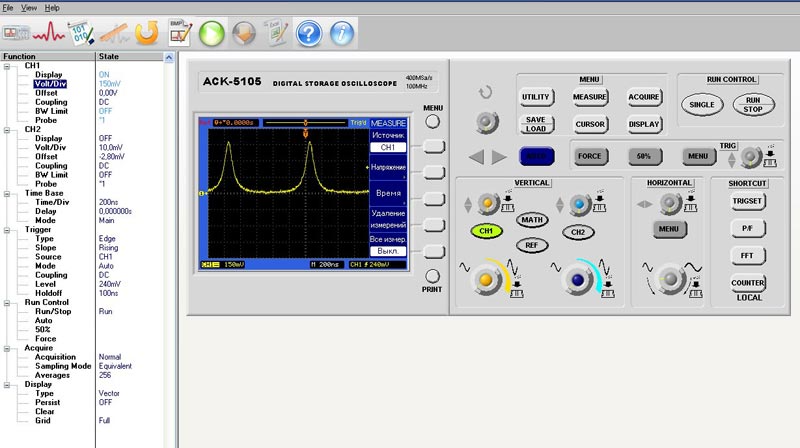Click softkey next to Время
This screenshot has height=448, width=800.
click(x=434, y=199)
